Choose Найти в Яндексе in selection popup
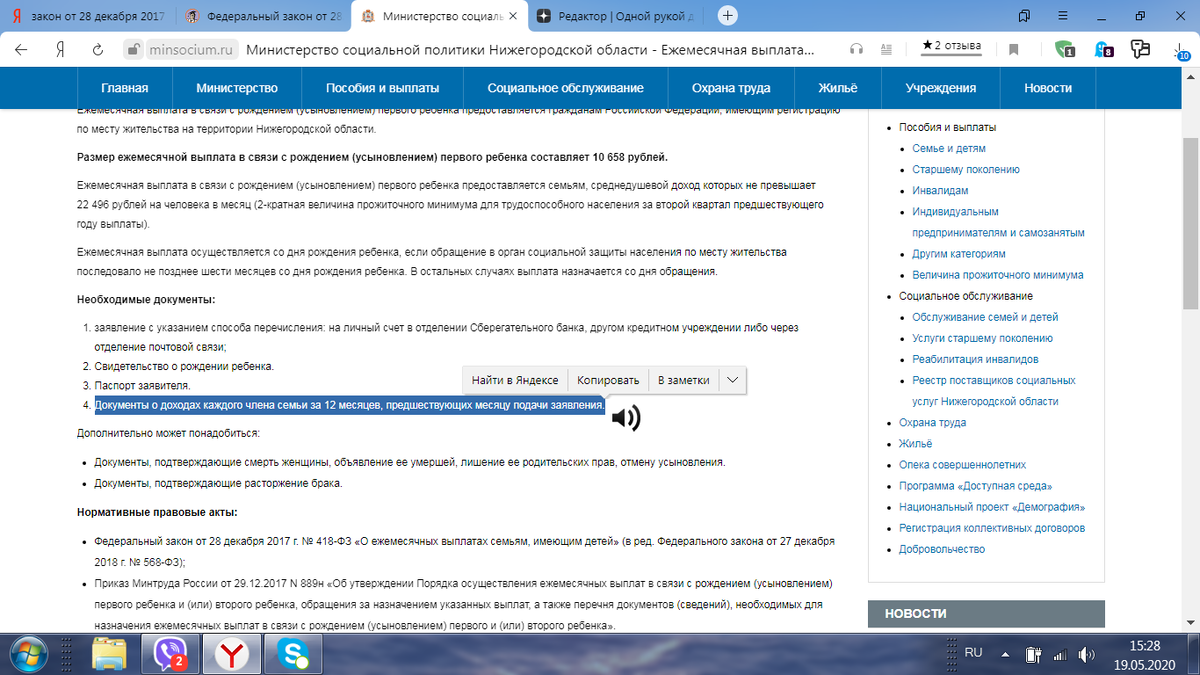The width and height of the screenshot is (1200, 675). point(515,380)
